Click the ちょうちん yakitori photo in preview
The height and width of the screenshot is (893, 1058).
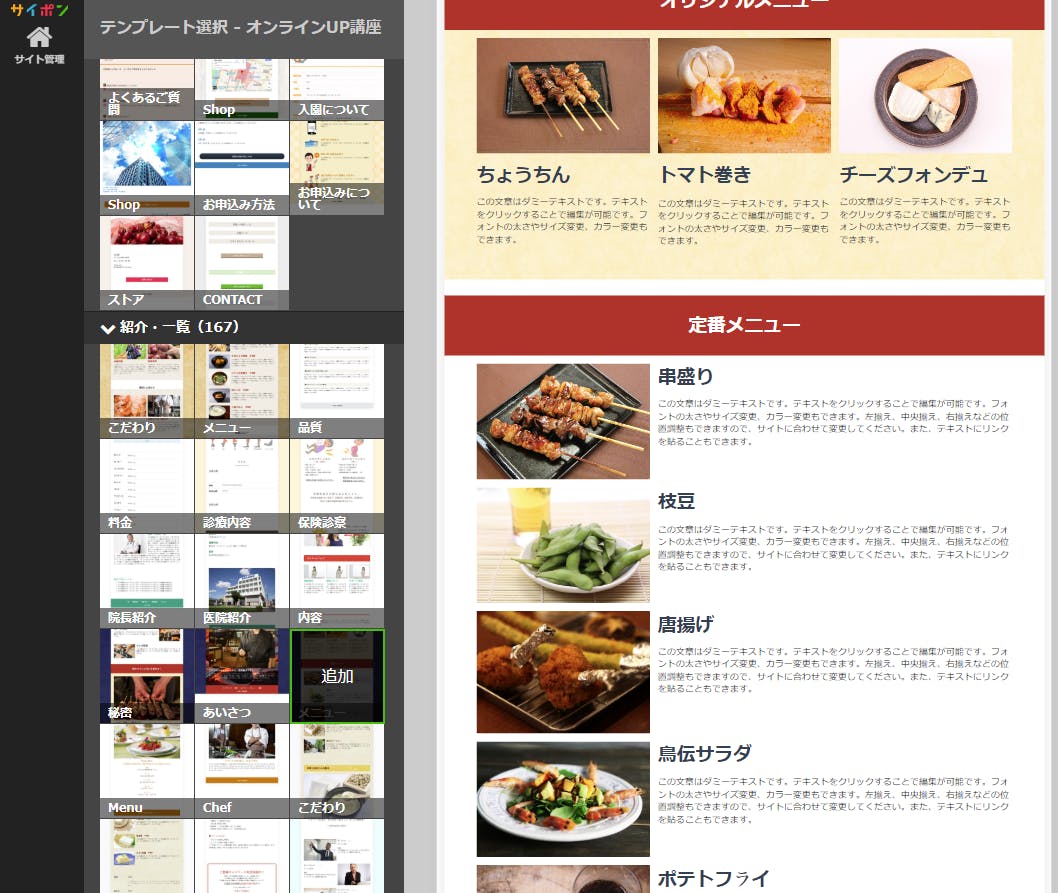click(563, 95)
